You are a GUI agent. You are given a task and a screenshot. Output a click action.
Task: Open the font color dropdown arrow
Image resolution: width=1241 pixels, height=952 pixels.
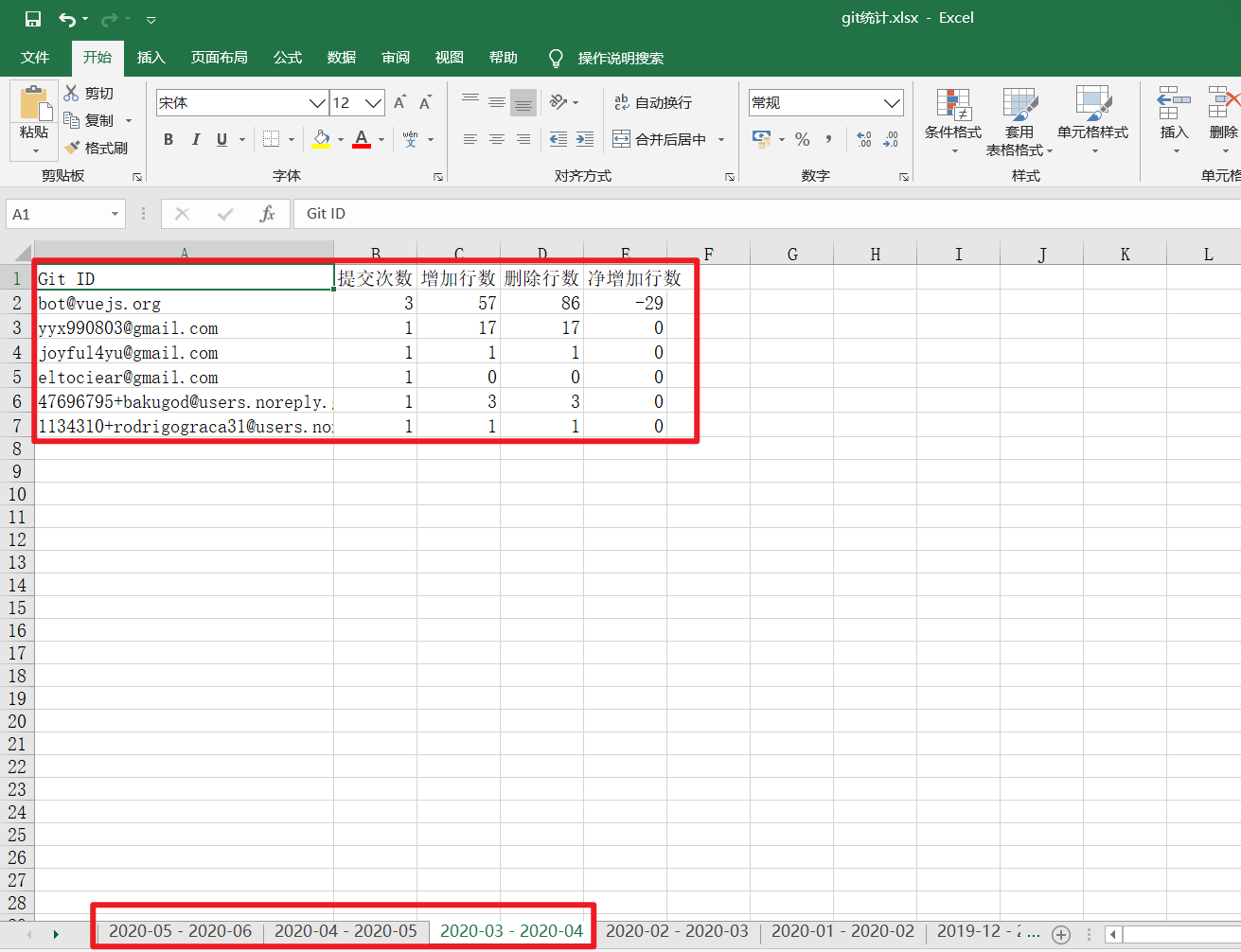(381, 140)
